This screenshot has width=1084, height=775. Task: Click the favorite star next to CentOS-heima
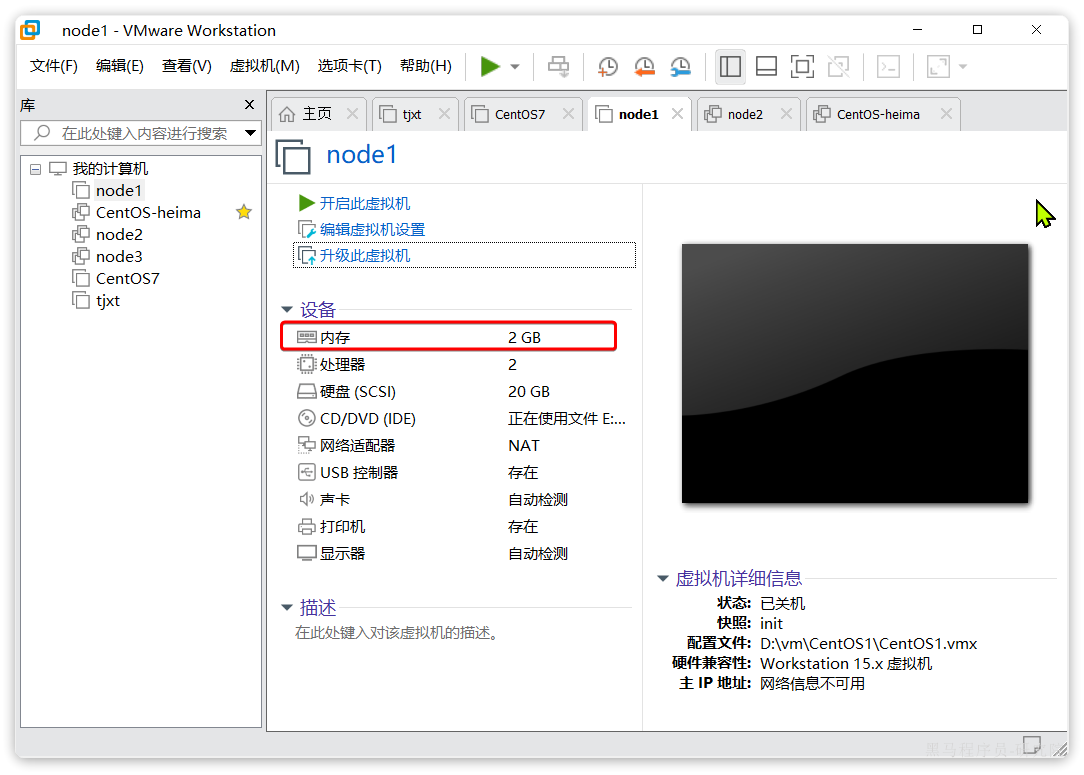pos(243,212)
